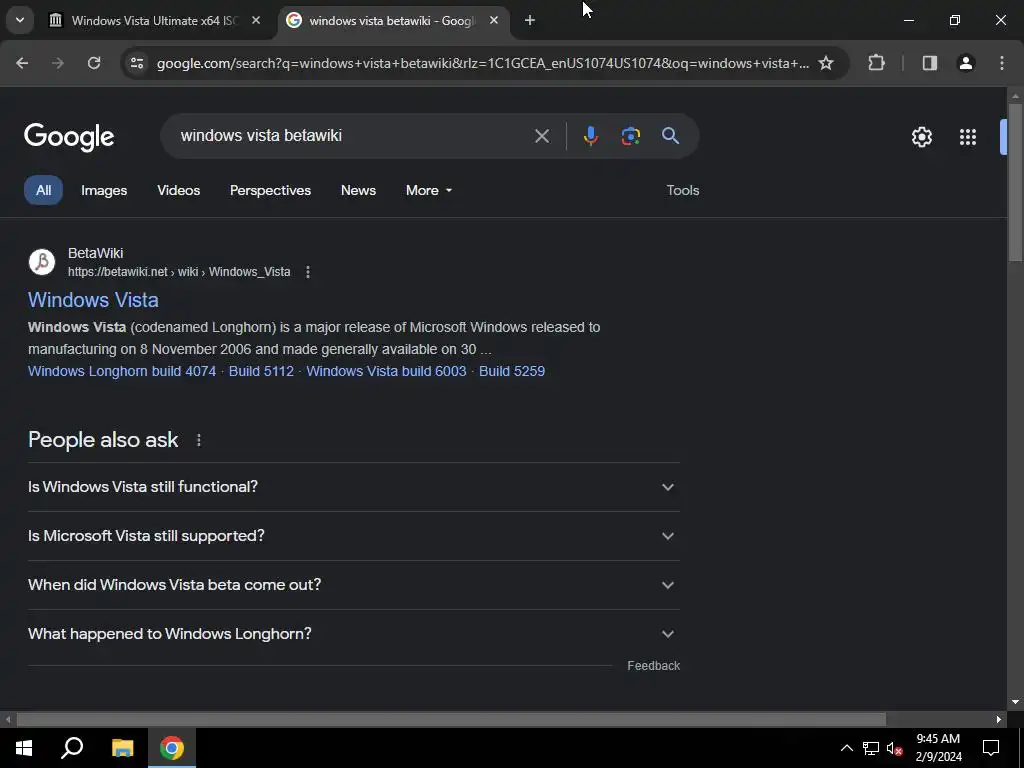Click the Feedback link
The image size is (1024, 768).
[x=654, y=665]
